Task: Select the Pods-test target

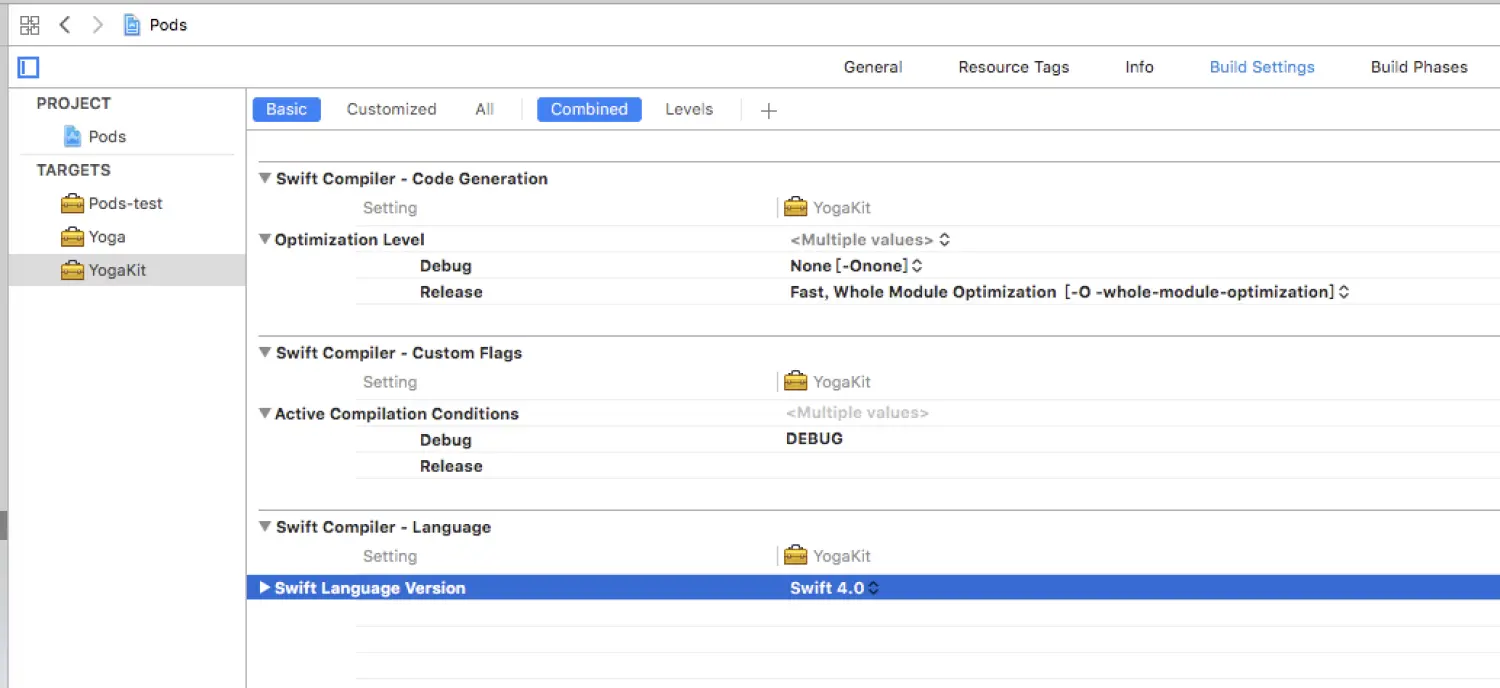Action: 127,203
